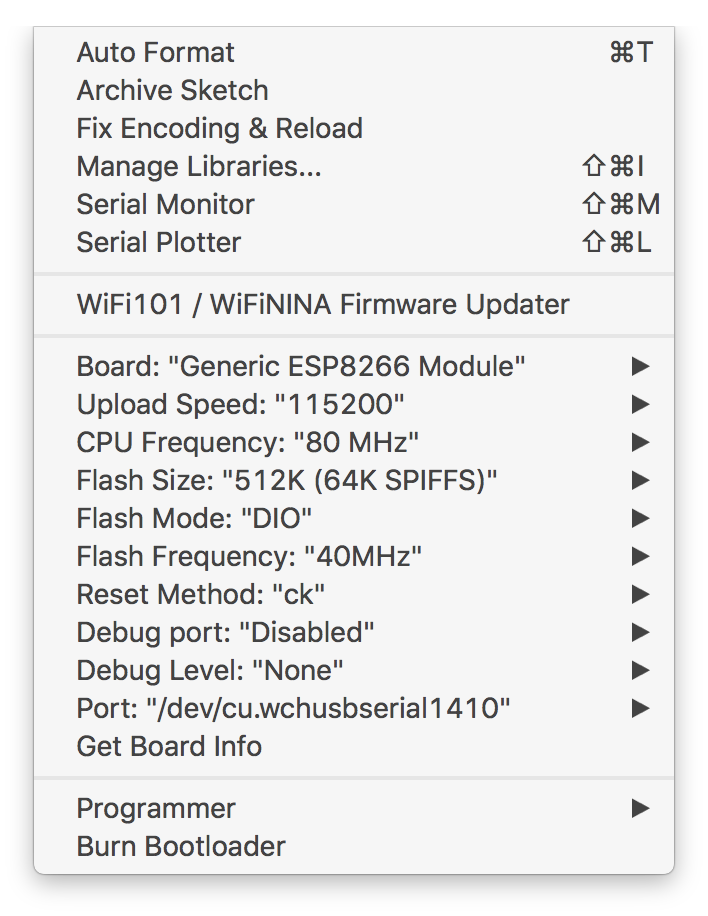Expand the Port submenu arrow
Viewport: 708px width, 916px height.
[641, 708]
